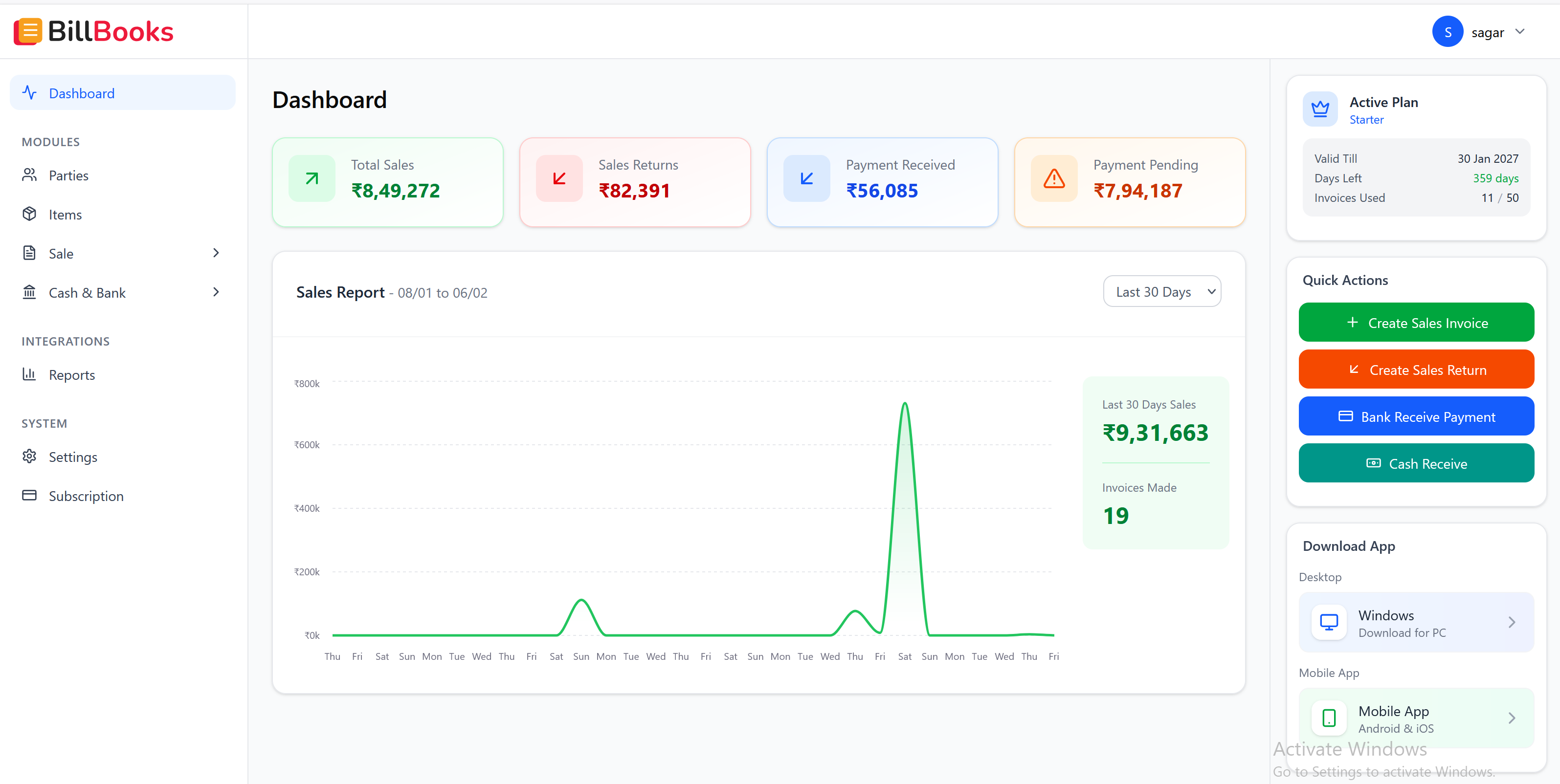This screenshot has height=784, width=1560.
Task: Open the Reports section from sidebar
Action: (72, 374)
